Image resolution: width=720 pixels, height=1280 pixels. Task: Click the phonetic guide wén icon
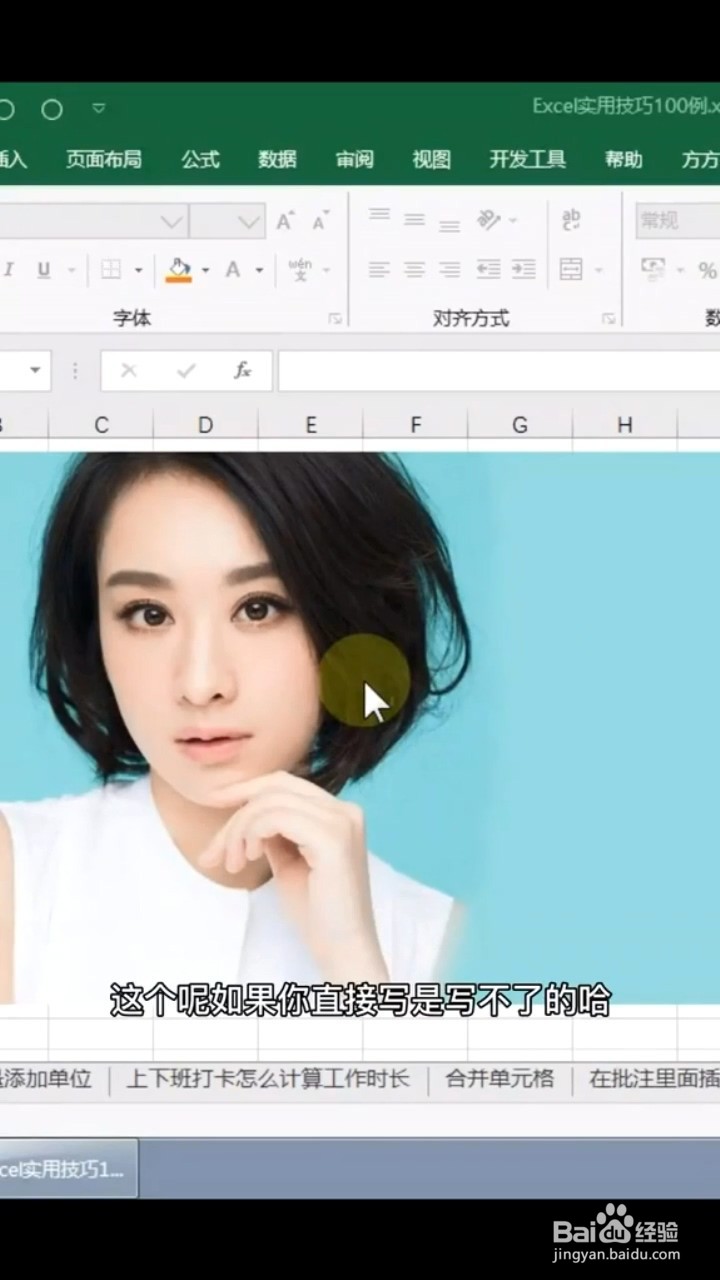[x=300, y=270]
